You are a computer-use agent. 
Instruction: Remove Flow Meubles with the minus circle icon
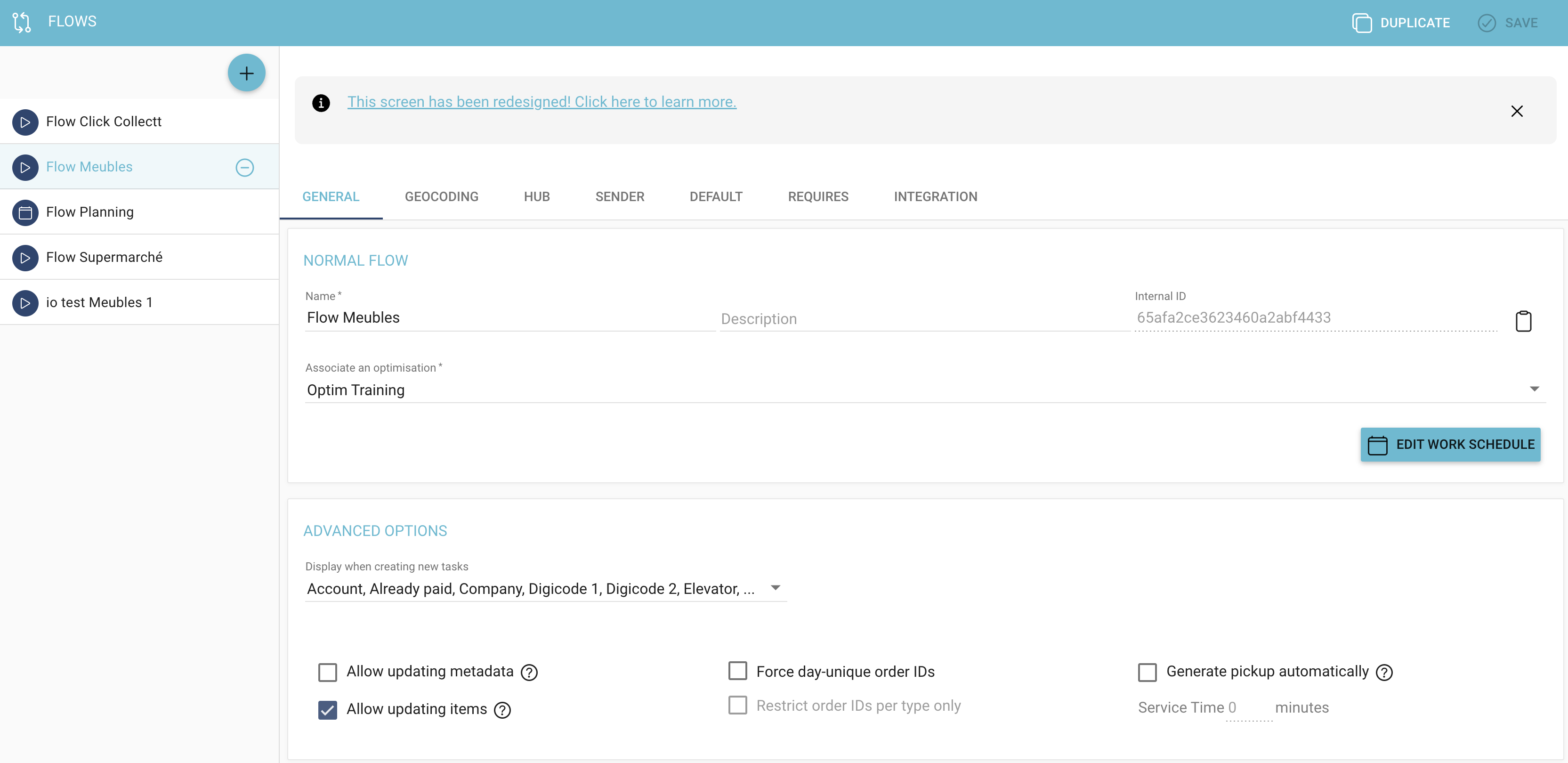click(245, 168)
